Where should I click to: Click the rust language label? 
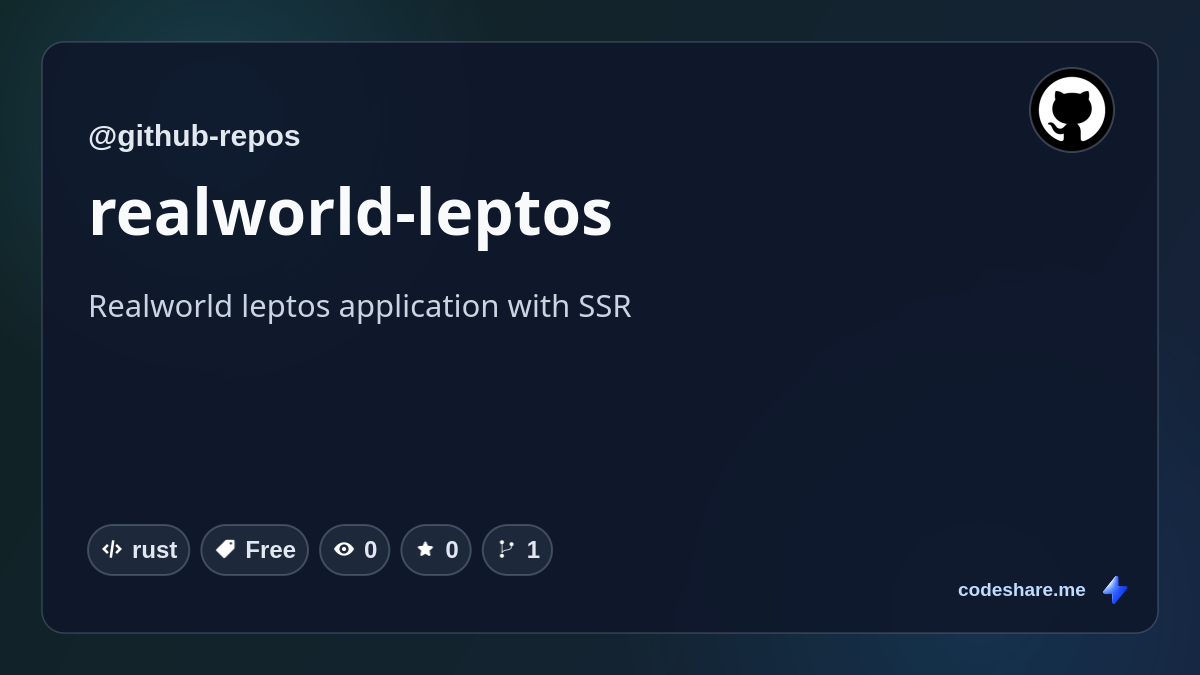154,550
